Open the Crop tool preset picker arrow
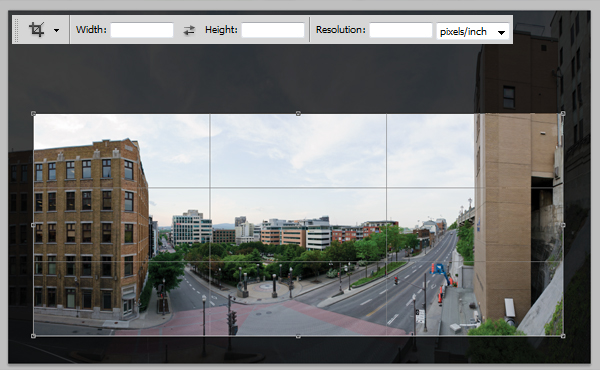Image resolution: width=600 pixels, height=370 pixels. click(57, 30)
